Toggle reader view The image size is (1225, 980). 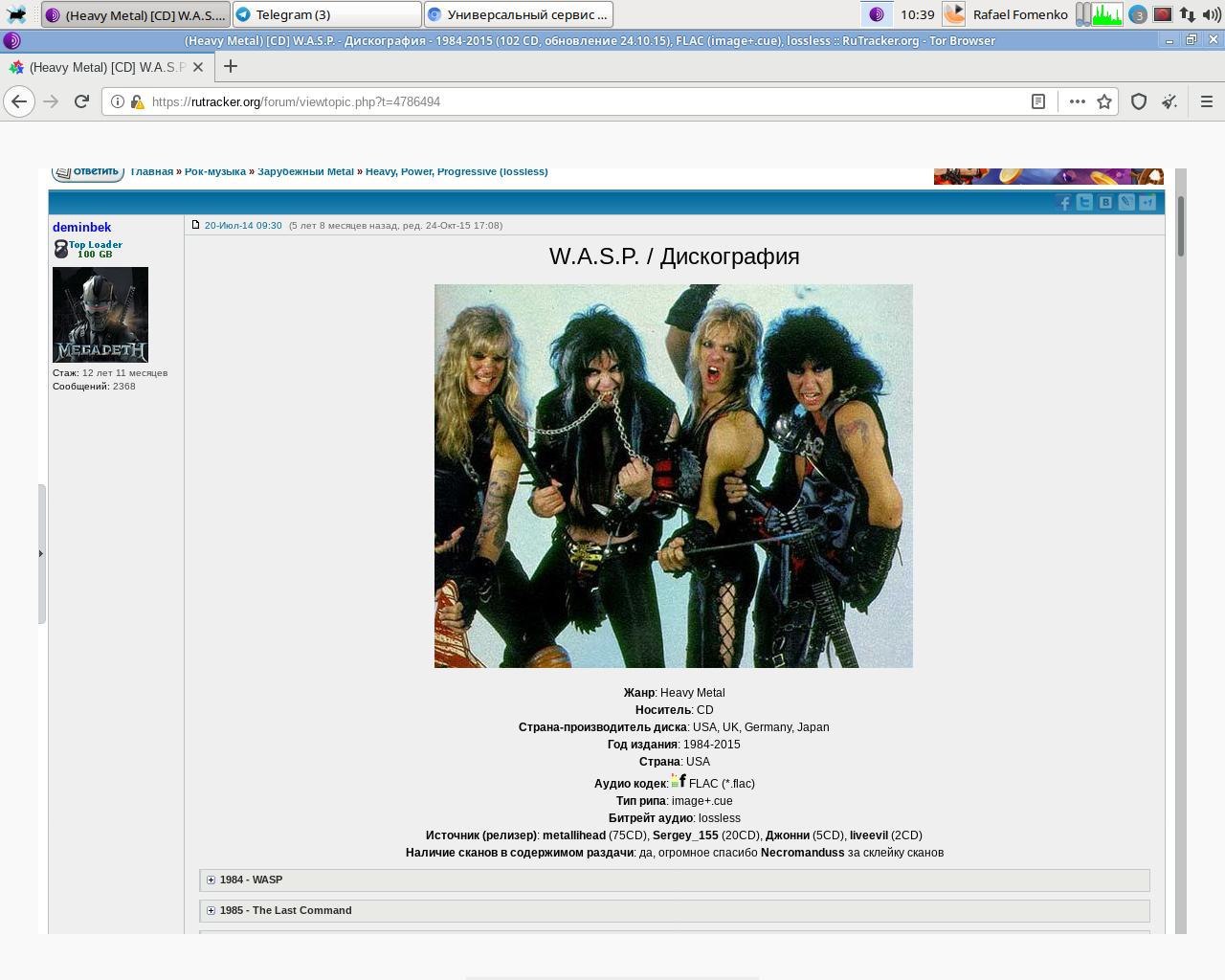(x=1037, y=101)
